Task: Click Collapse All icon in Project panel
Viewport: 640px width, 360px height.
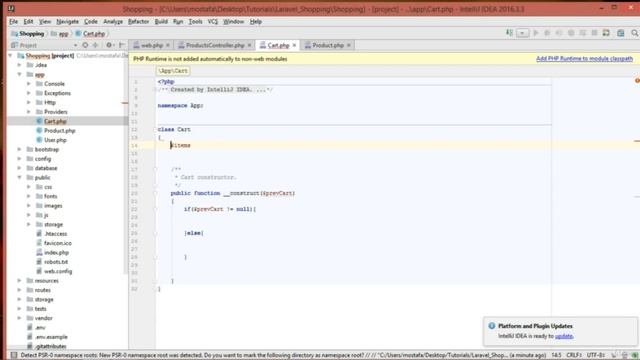Action: [x=96, y=45]
